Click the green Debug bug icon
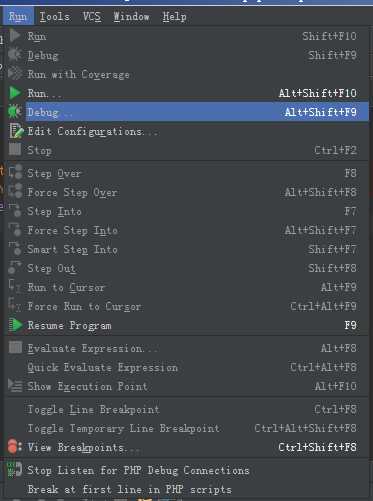Image resolution: width=373 pixels, height=501 pixels. pos(15,112)
